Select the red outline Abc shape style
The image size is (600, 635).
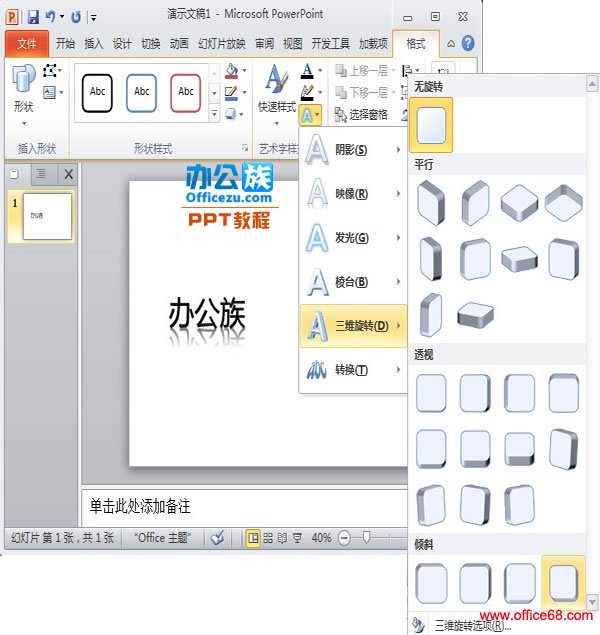[x=185, y=93]
